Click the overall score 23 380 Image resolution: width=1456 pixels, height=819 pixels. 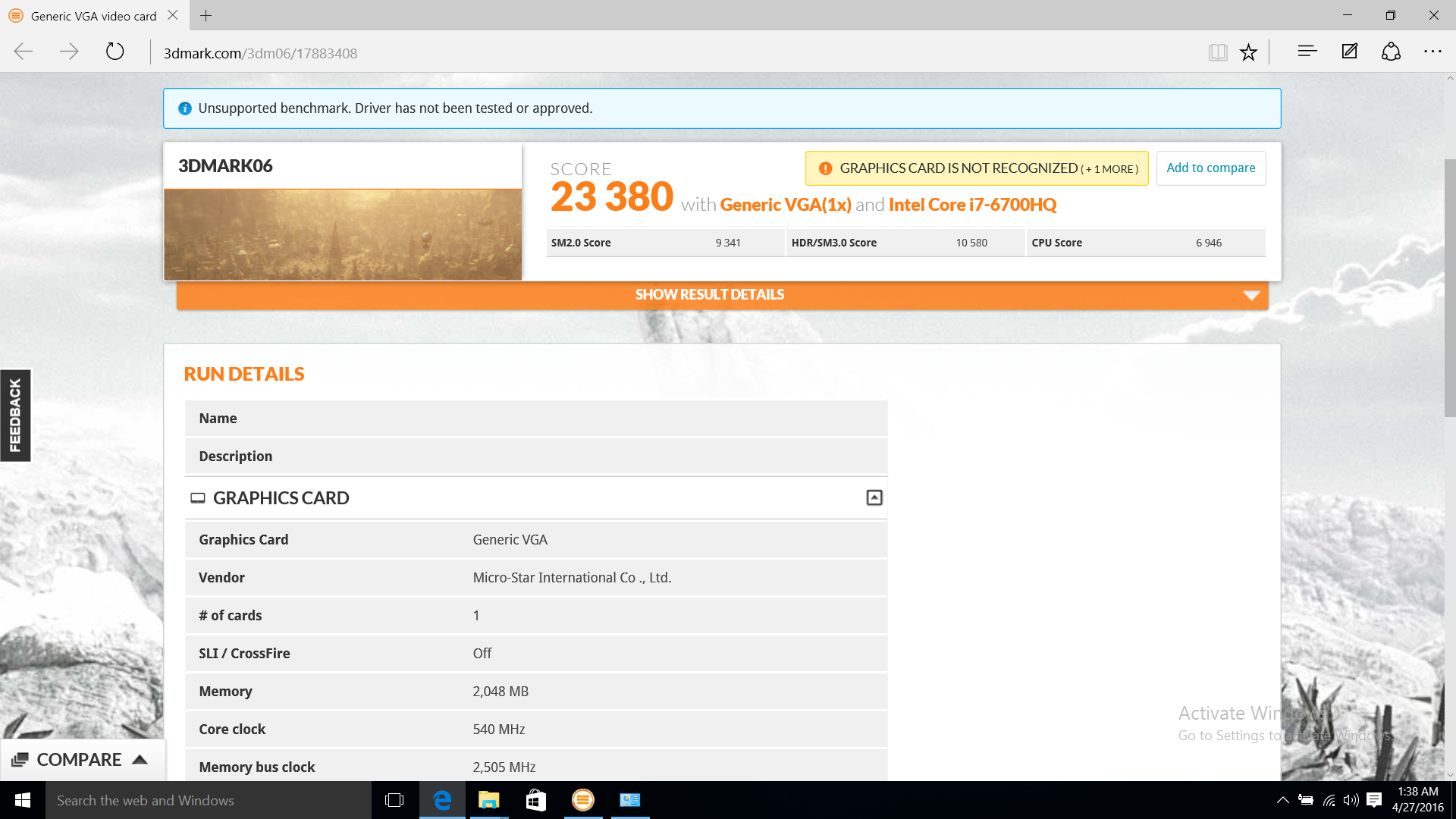pos(612,196)
